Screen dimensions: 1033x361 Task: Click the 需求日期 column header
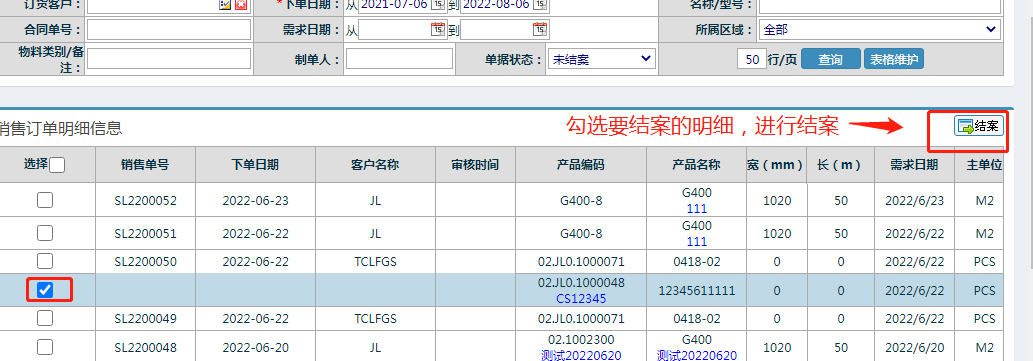[914, 165]
